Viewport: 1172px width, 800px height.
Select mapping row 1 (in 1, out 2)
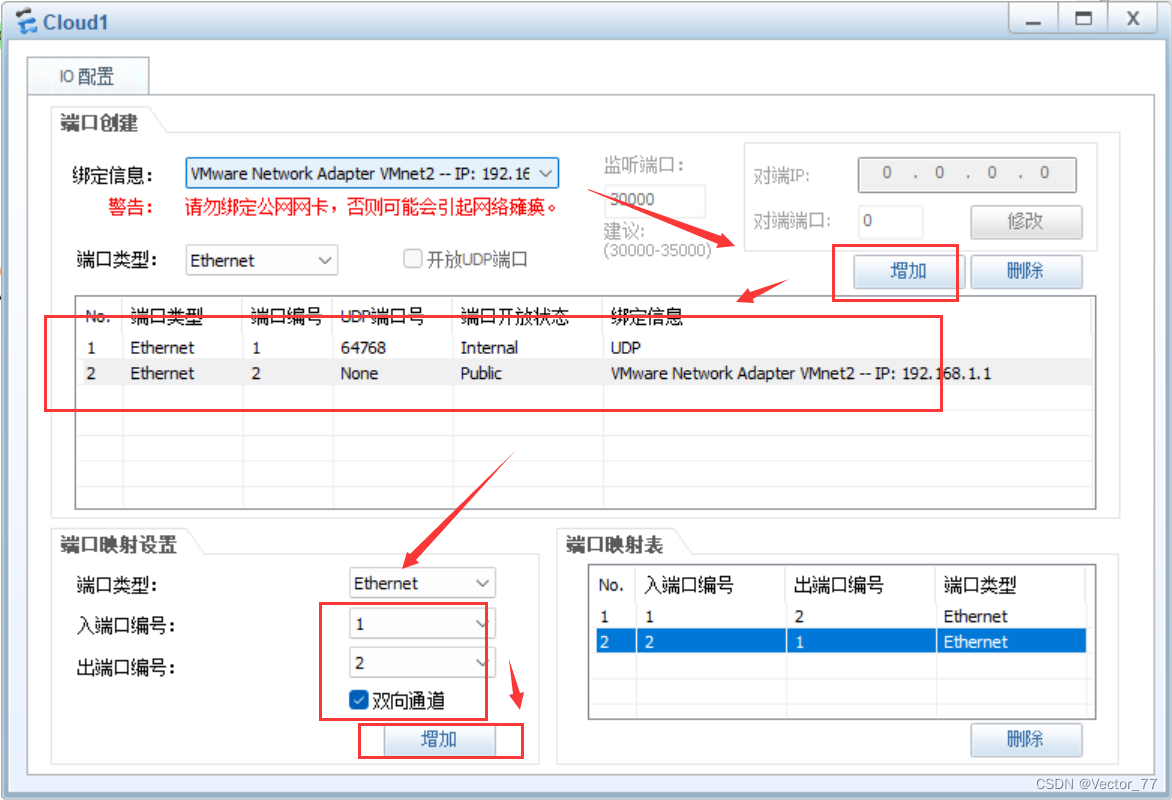tap(840, 616)
